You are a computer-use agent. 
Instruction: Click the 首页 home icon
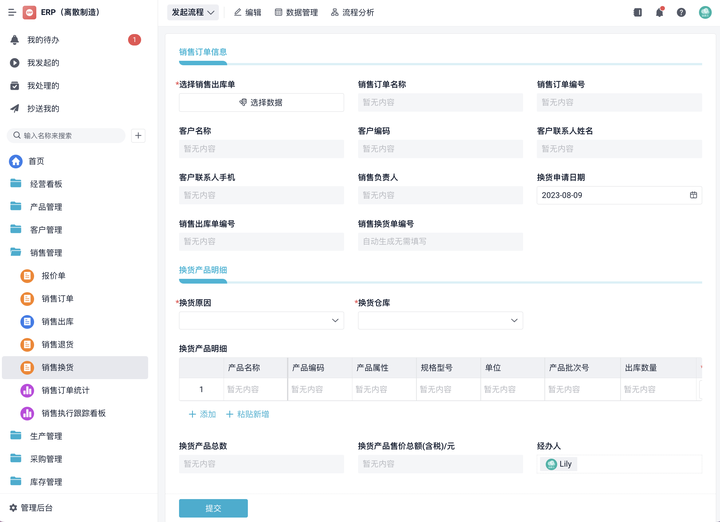pos(16,161)
